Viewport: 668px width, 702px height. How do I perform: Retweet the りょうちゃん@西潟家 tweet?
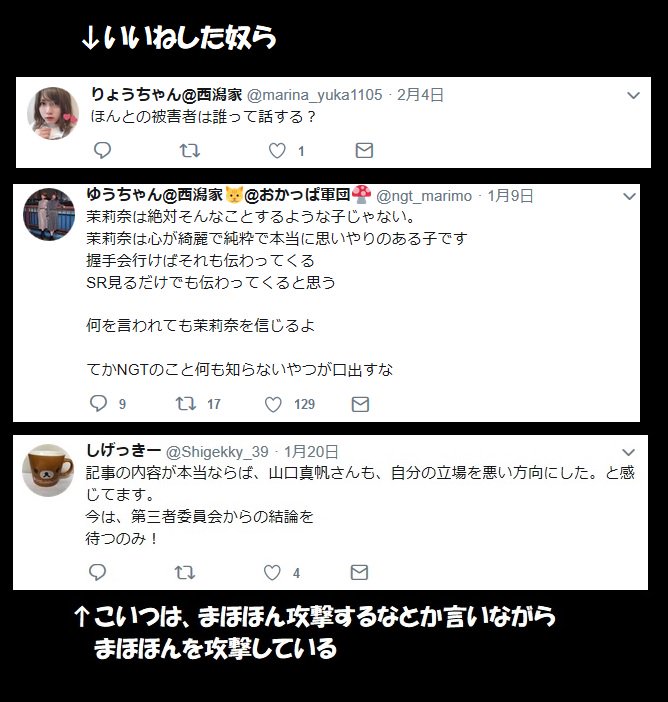190,150
